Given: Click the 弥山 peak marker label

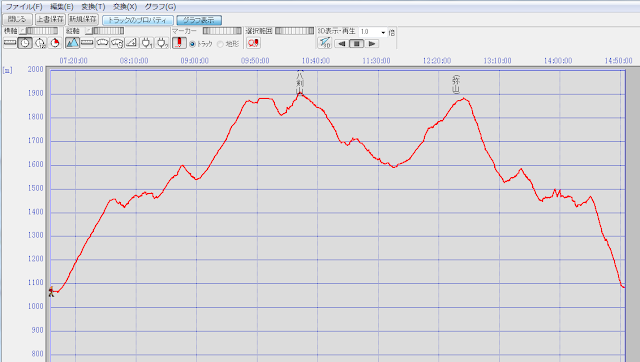Looking at the screenshot, I should [x=456, y=84].
